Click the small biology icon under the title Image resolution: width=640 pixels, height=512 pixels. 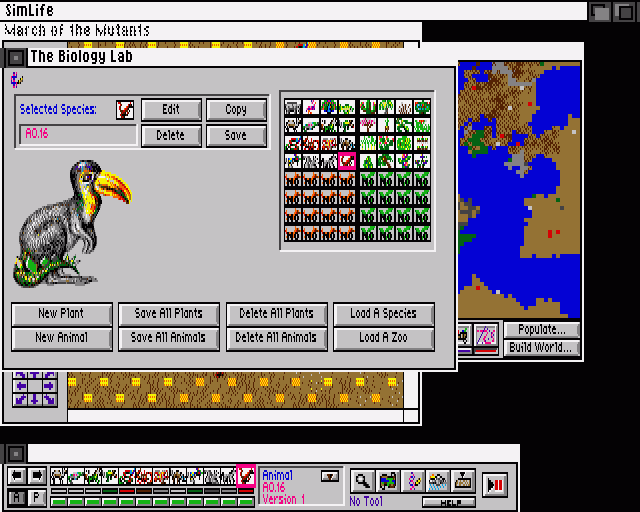click(x=16, y=80)
